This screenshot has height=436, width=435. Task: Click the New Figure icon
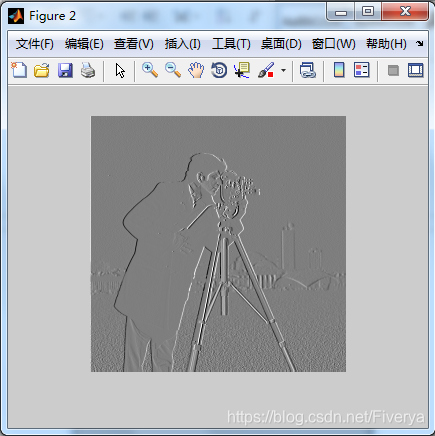(x=19, y=70)
